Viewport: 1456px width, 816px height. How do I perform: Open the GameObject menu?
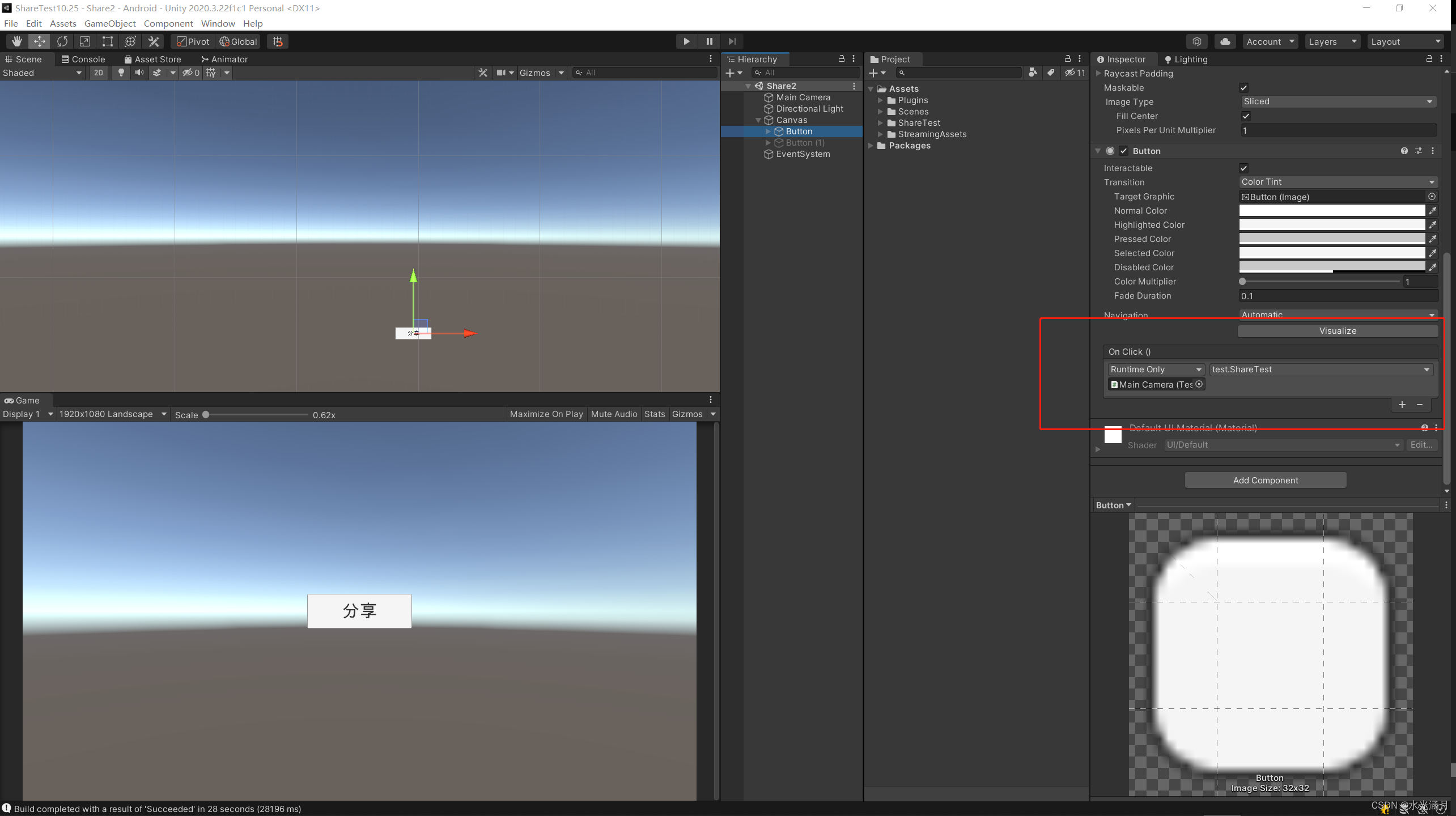pyautogui.click(x=110, y=23)
